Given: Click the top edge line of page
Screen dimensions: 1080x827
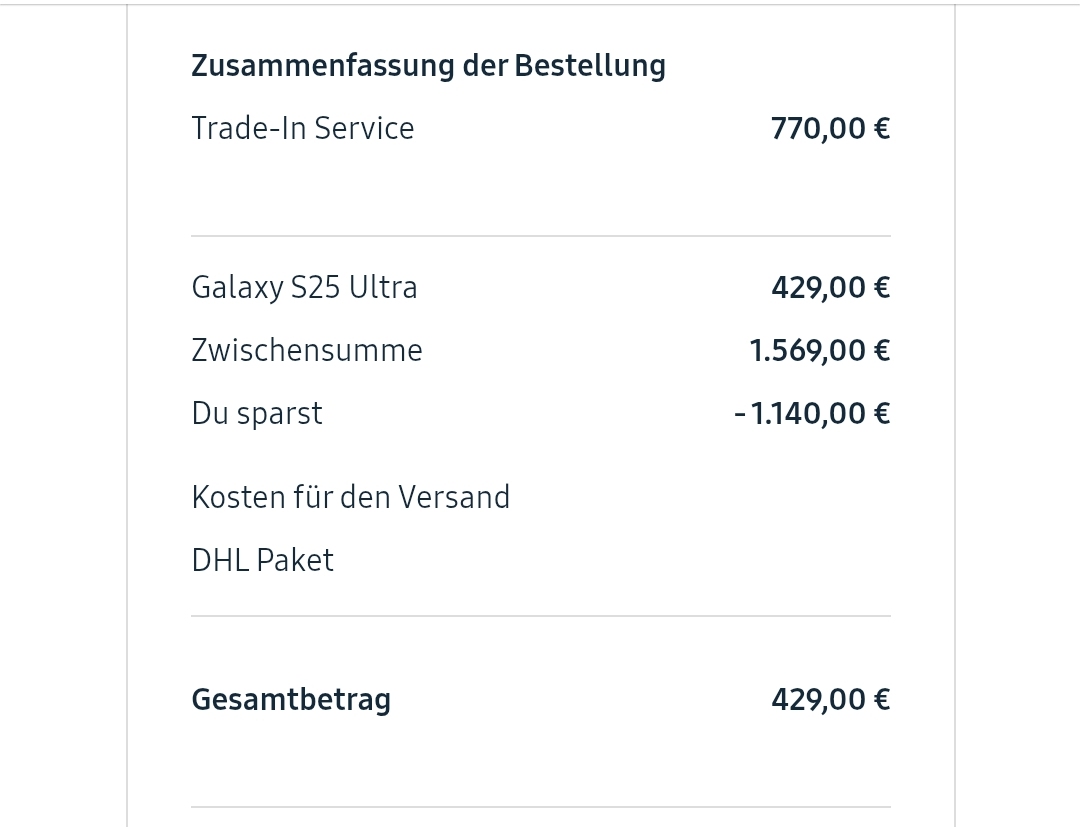Looking at the screenshot, I should [540, 5].
